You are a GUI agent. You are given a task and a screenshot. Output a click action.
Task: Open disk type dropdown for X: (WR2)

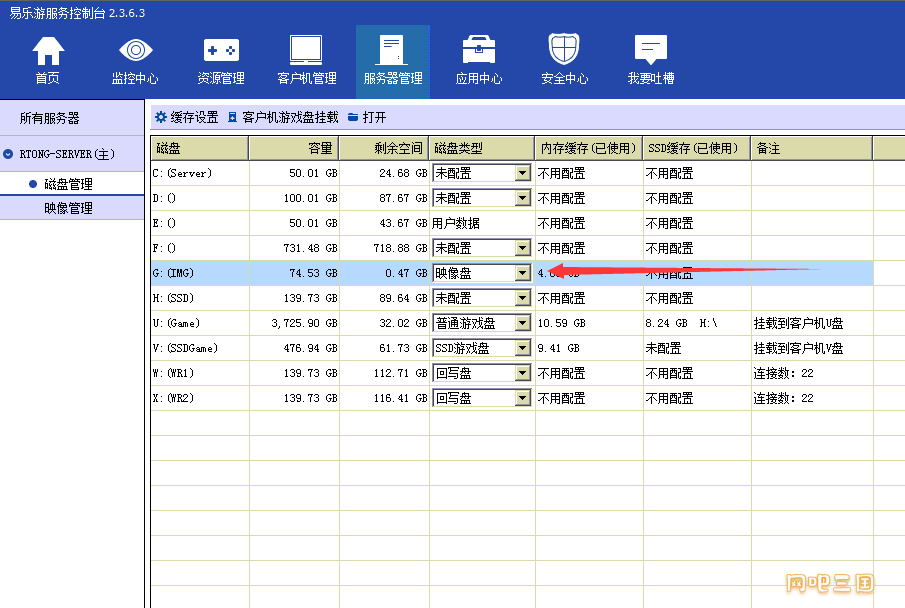[x=522, y=398]
